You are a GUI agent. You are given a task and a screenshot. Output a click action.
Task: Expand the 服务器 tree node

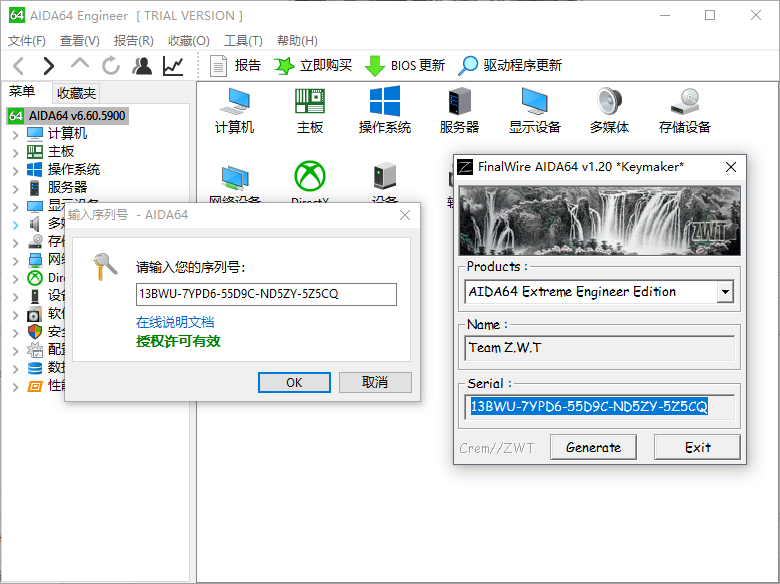tap(15, 188)
